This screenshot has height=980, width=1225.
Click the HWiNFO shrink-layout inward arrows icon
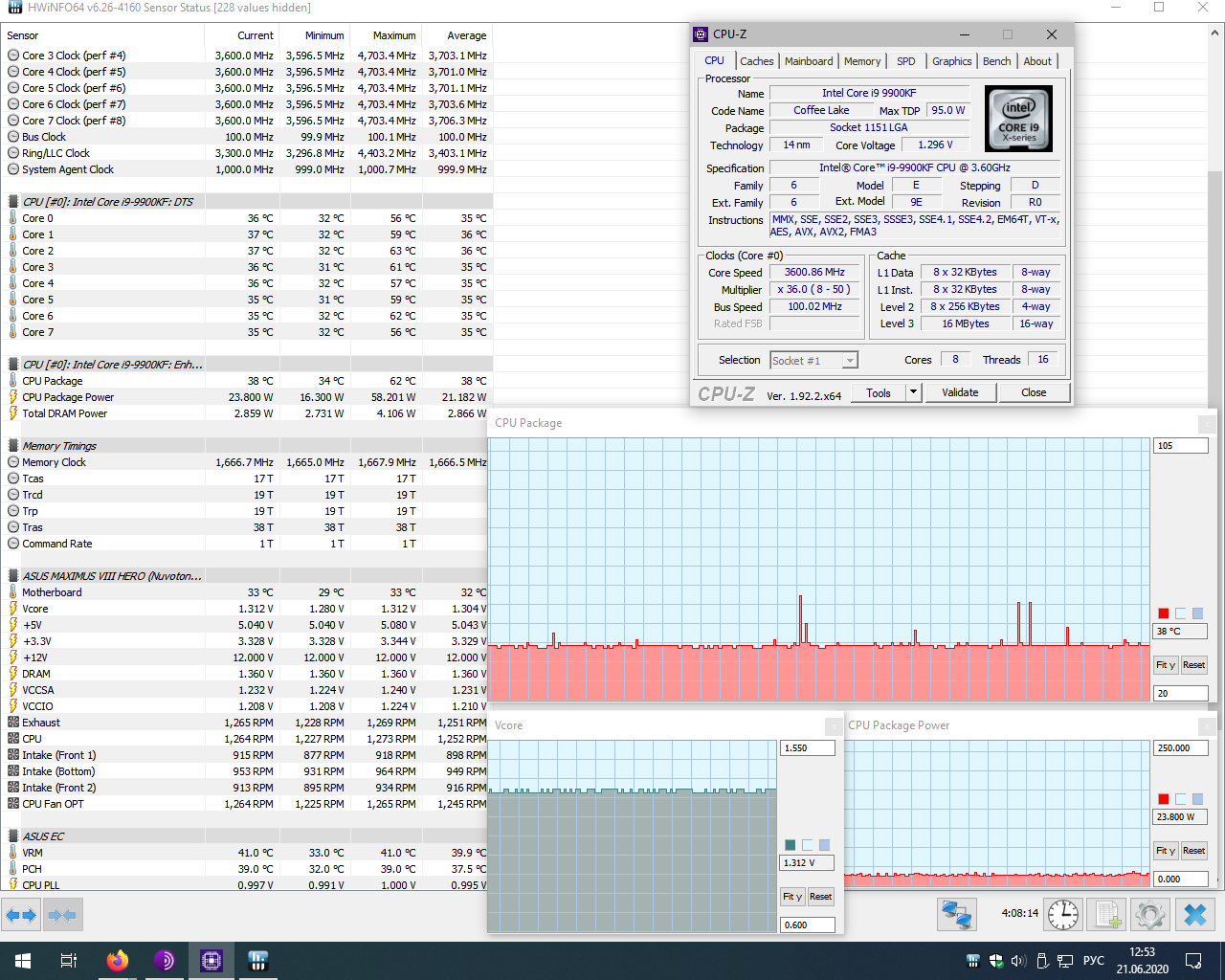coord(62,915)
